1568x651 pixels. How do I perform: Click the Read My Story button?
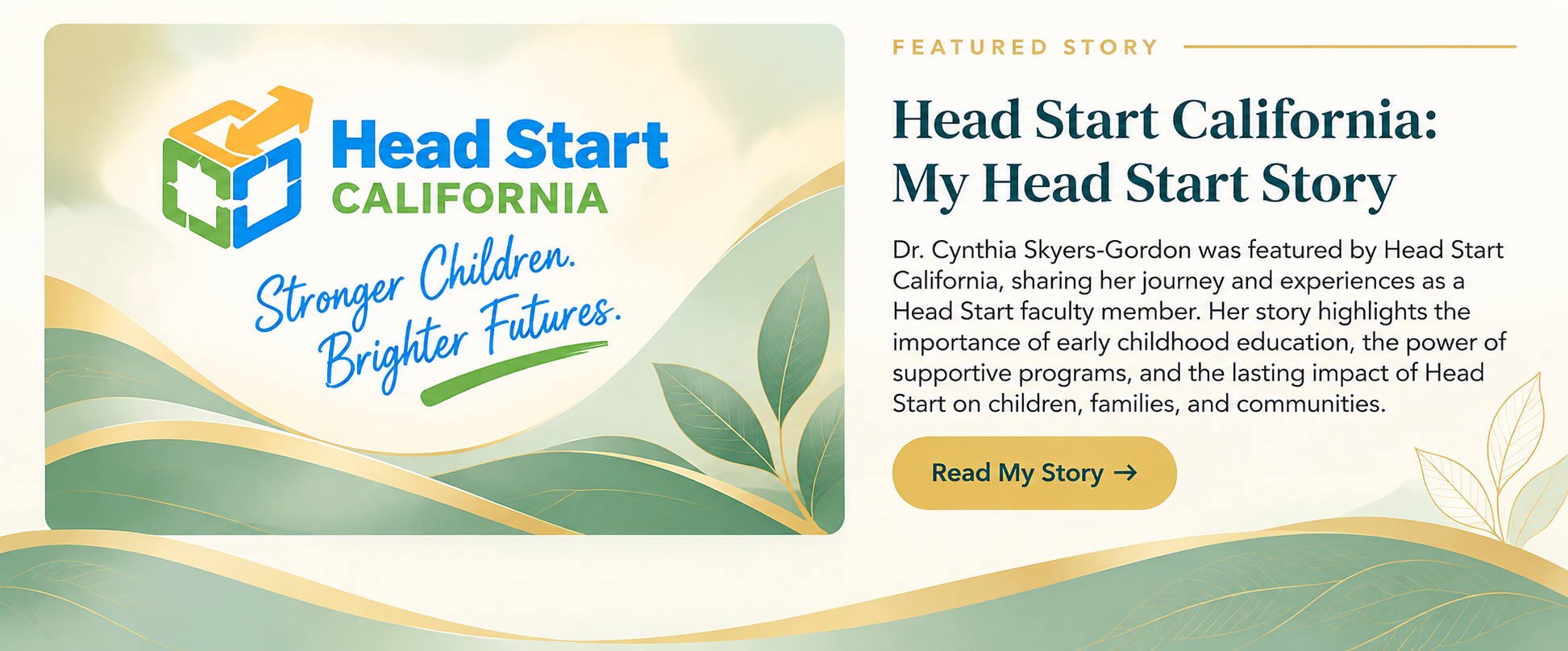1034,473
